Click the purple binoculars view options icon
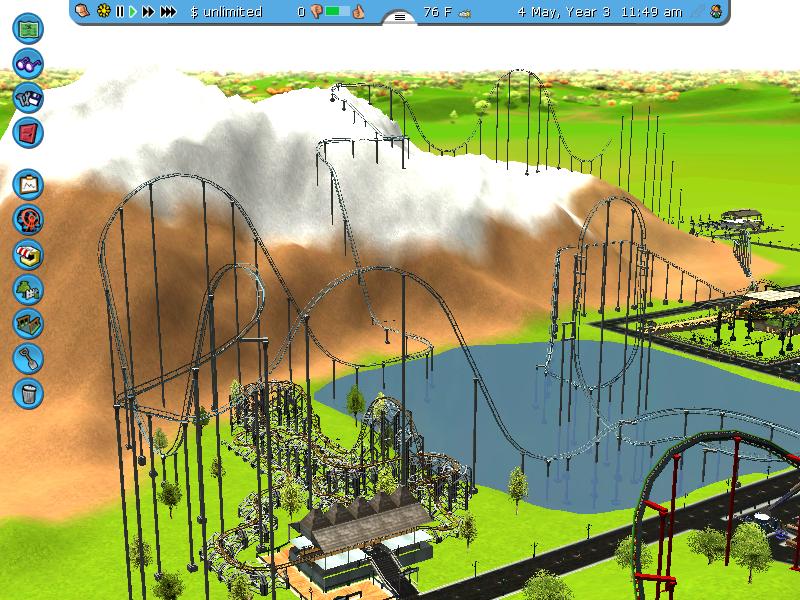This screenshot has width=800, height=600. pyautogui.click(x=29, y=62)
